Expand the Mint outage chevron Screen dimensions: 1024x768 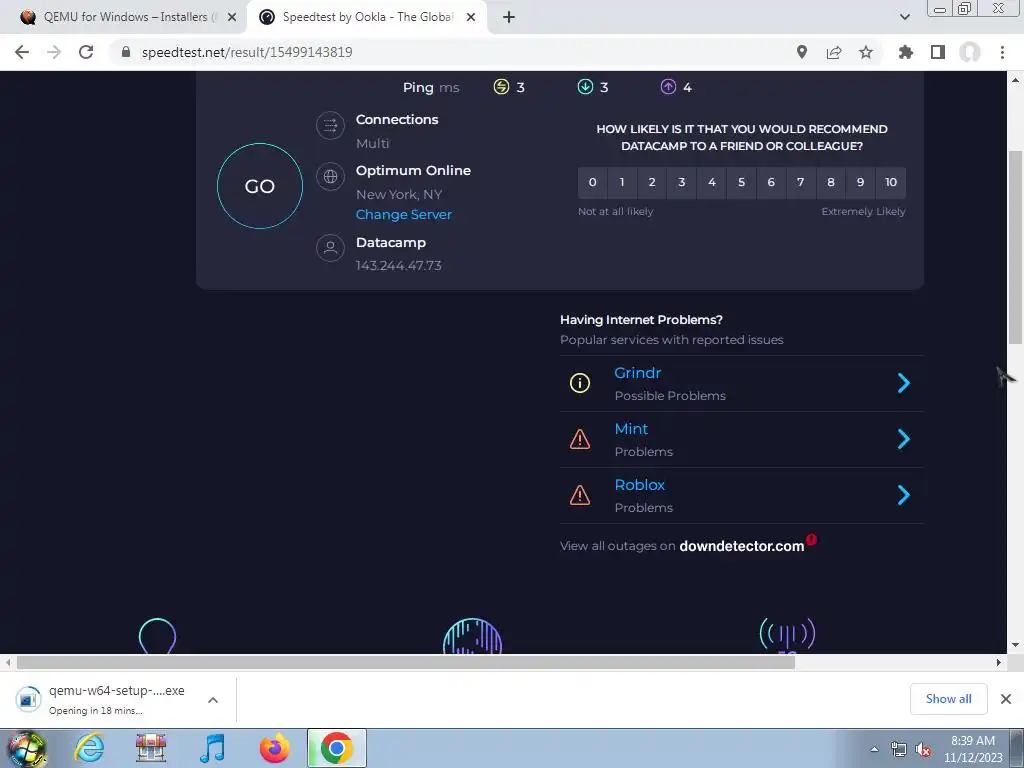tap(904, 440)
